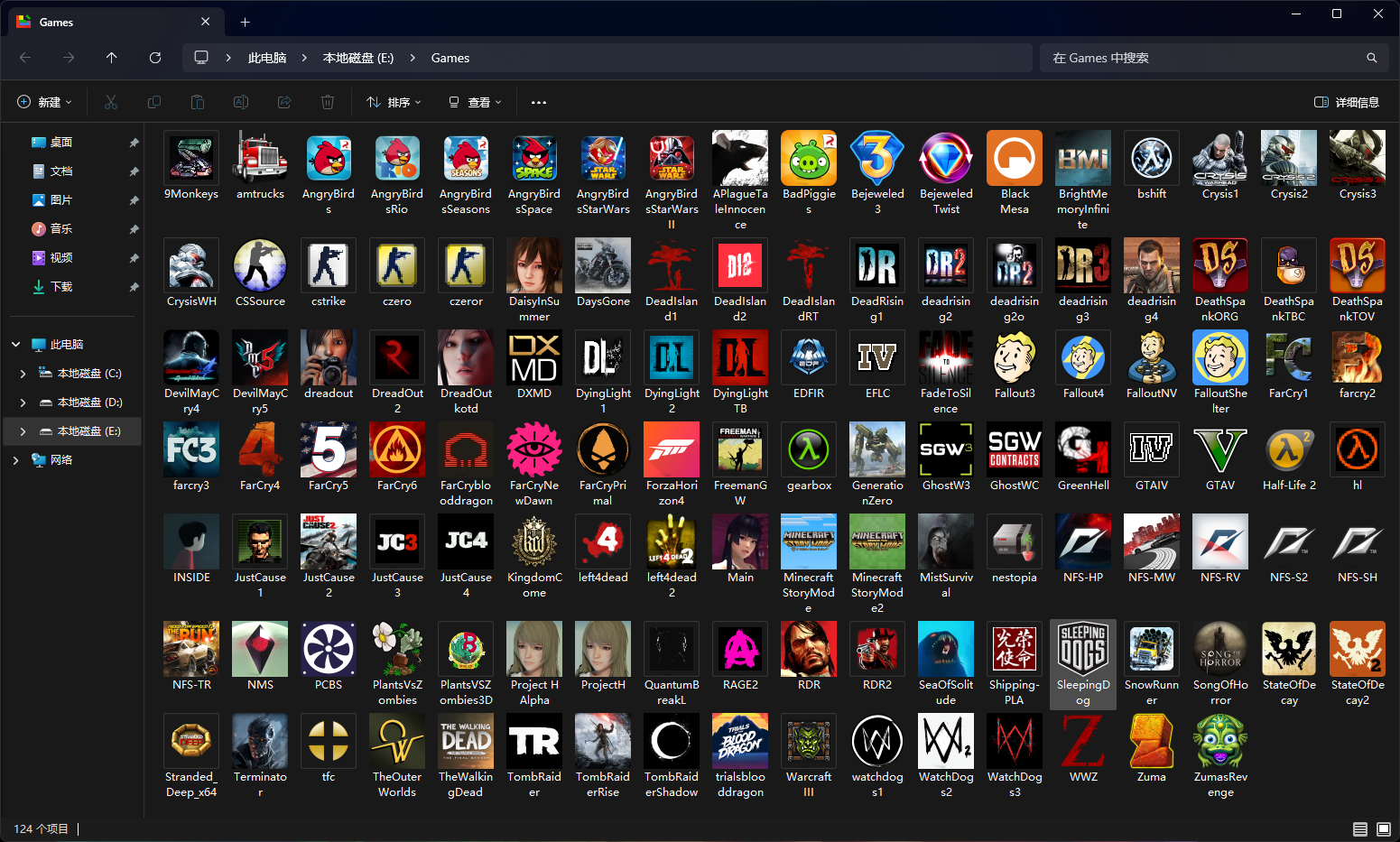Select the GTAV icon

1220,450
